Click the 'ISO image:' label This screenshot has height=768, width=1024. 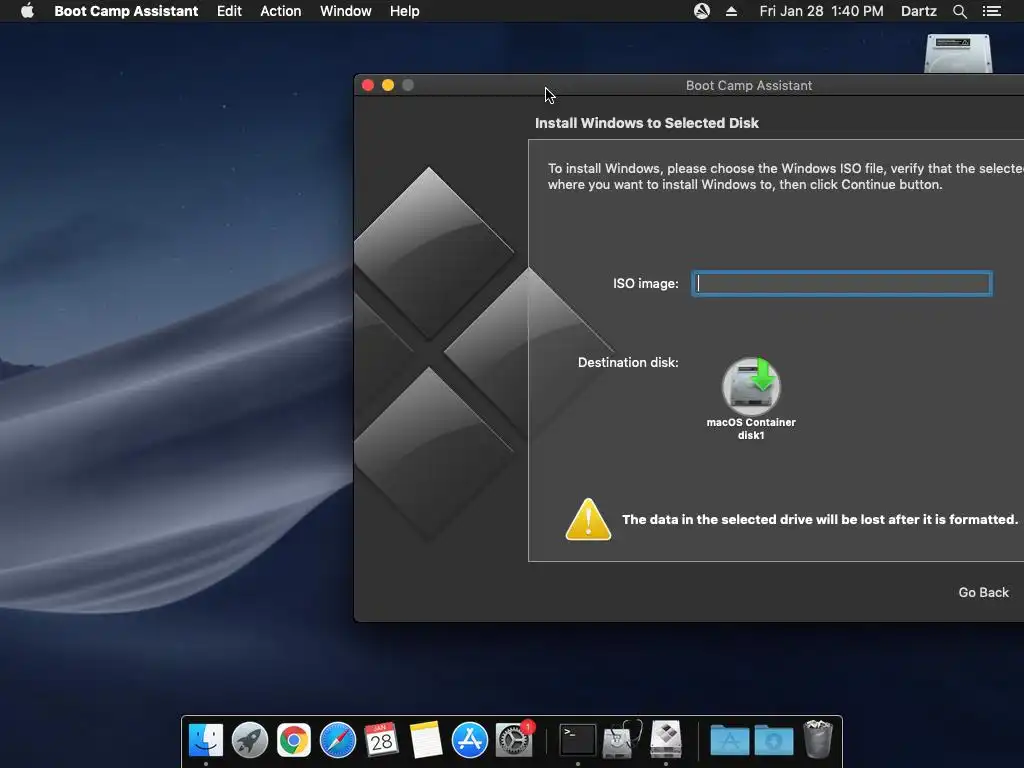coord(645,283)
